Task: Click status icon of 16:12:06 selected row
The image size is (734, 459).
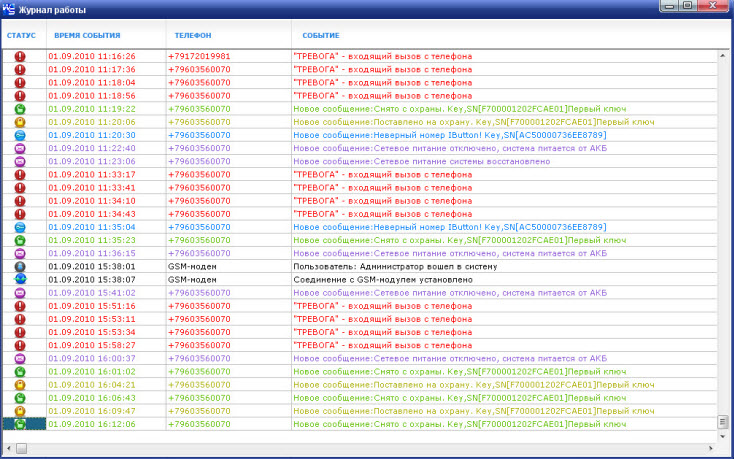Action: (x=20, y=424)
